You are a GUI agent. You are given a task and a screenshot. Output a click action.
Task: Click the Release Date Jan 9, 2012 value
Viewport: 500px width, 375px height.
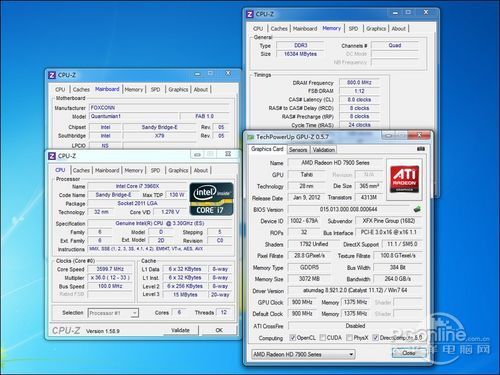point(306,197)
